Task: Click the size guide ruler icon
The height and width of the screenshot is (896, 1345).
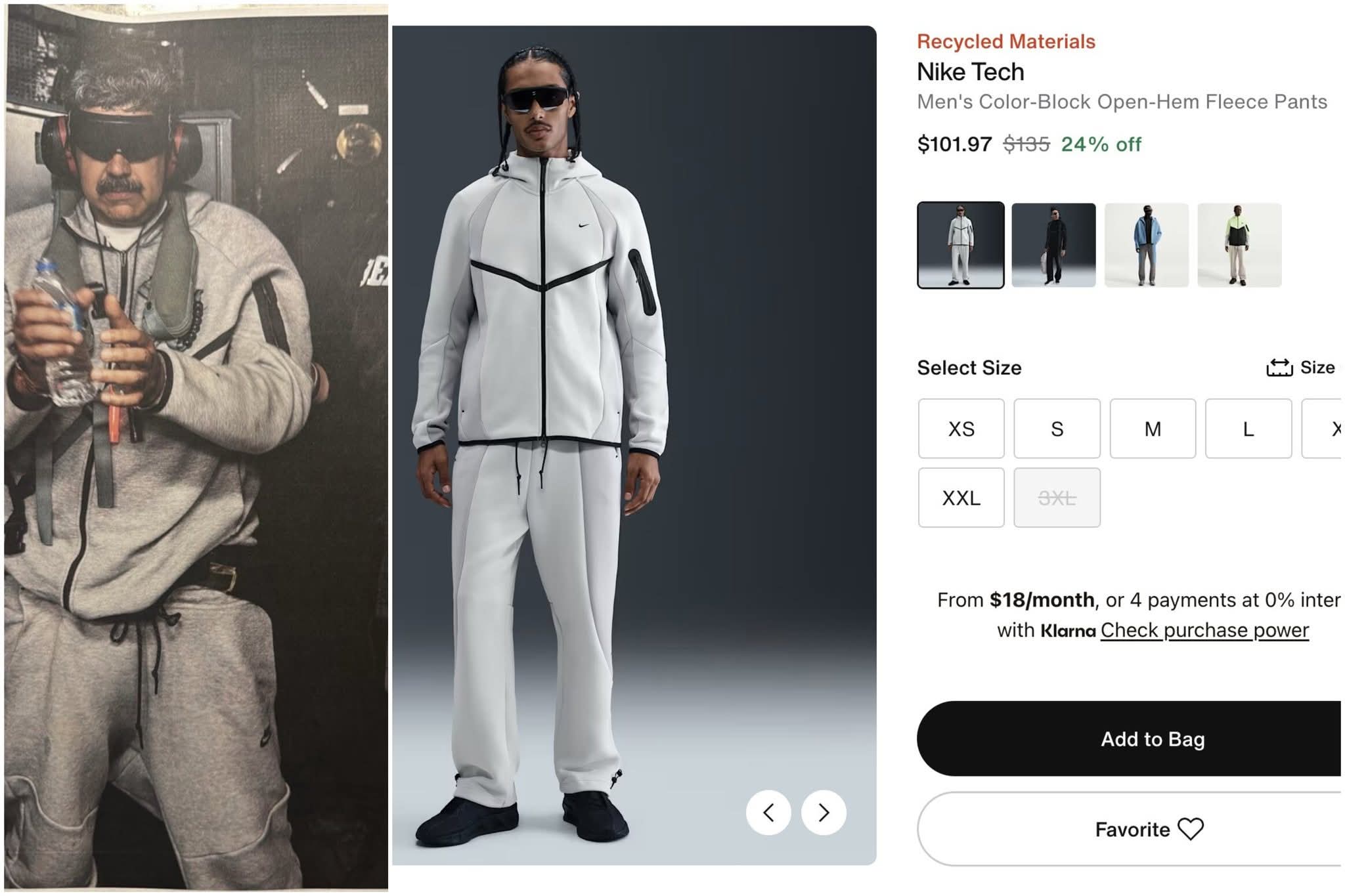Action: pyautogui.click(x=1279, y=368)
